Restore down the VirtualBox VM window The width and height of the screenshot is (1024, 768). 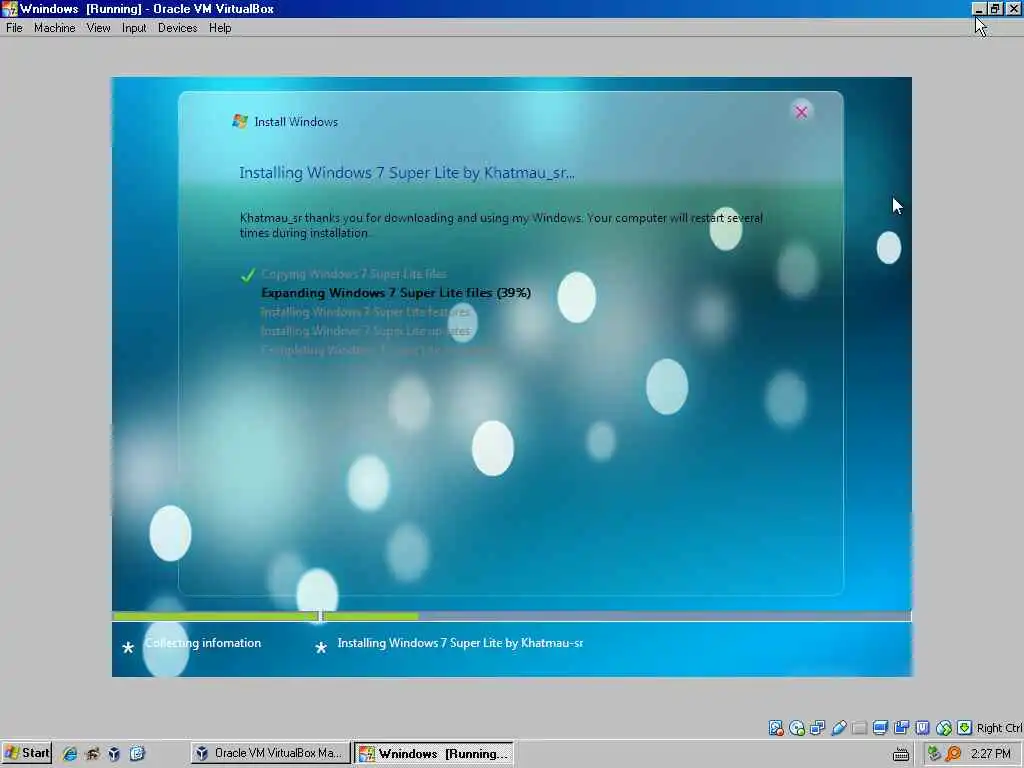(x=995, y=8)
